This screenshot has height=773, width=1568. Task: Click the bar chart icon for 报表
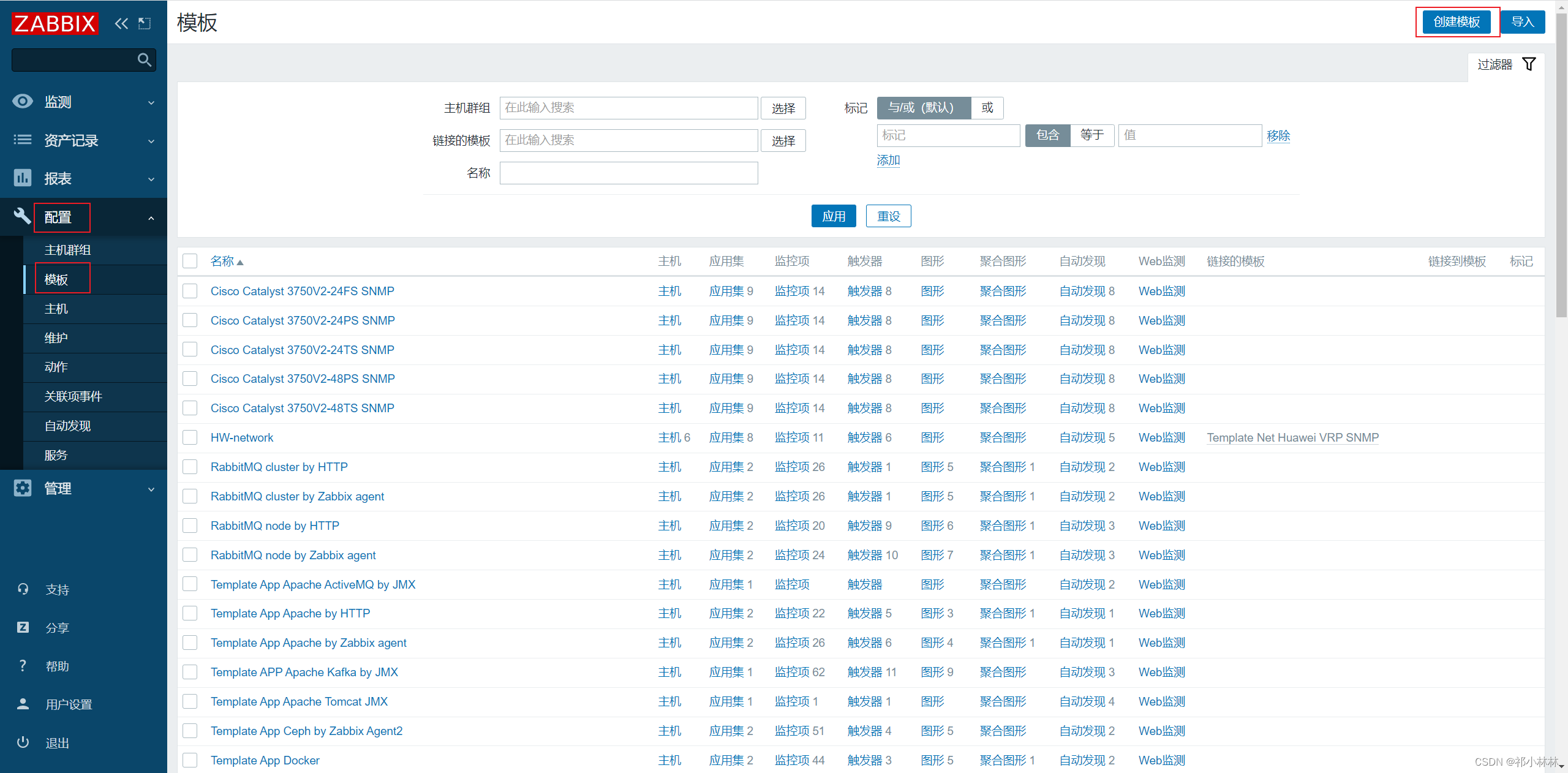click(23, 178)
